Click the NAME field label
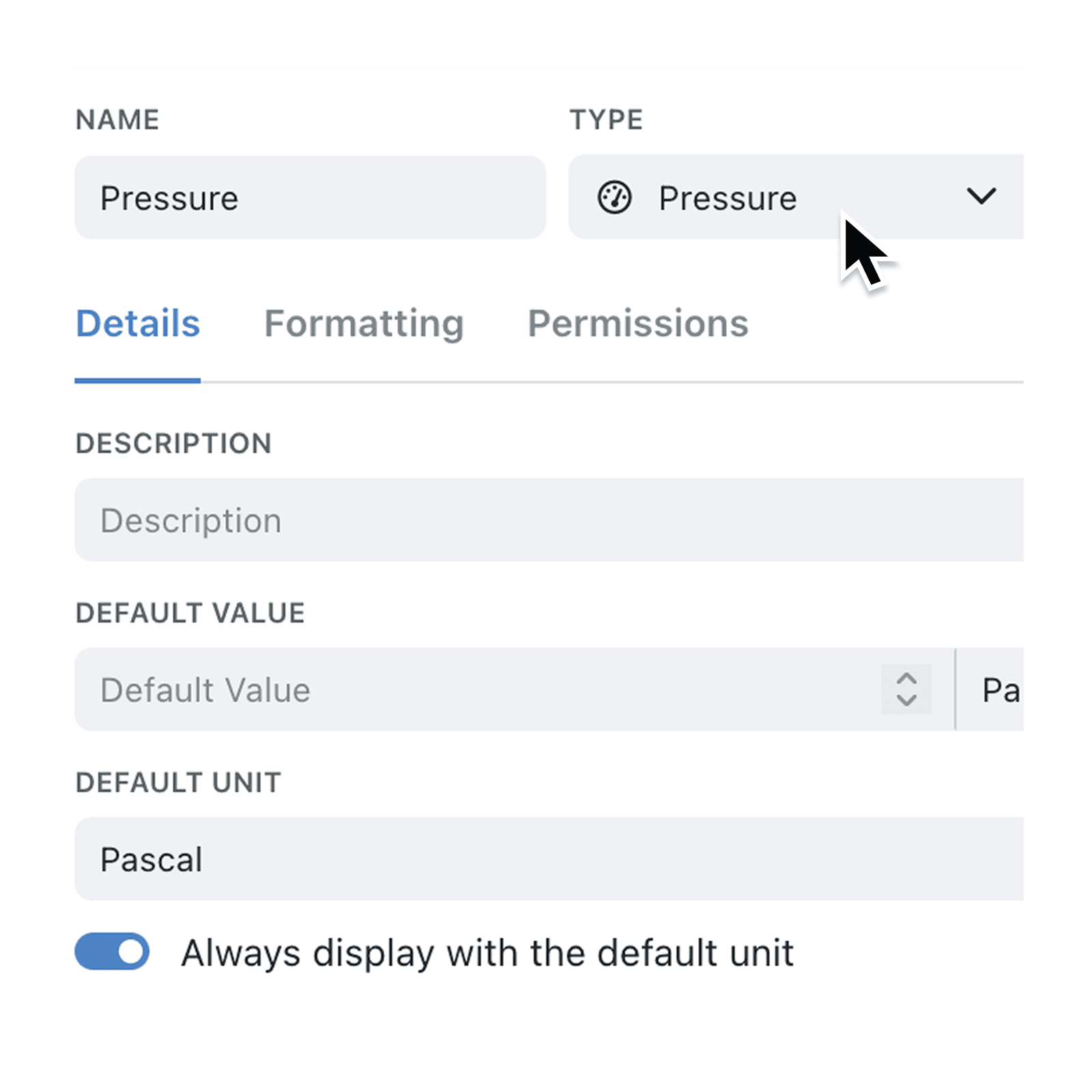 [x=117, y=120]
